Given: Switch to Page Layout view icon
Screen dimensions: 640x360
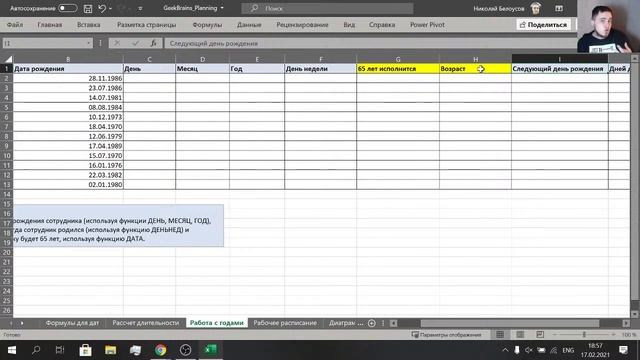Looking at the screenshot, I should click(x=520, y=335).
